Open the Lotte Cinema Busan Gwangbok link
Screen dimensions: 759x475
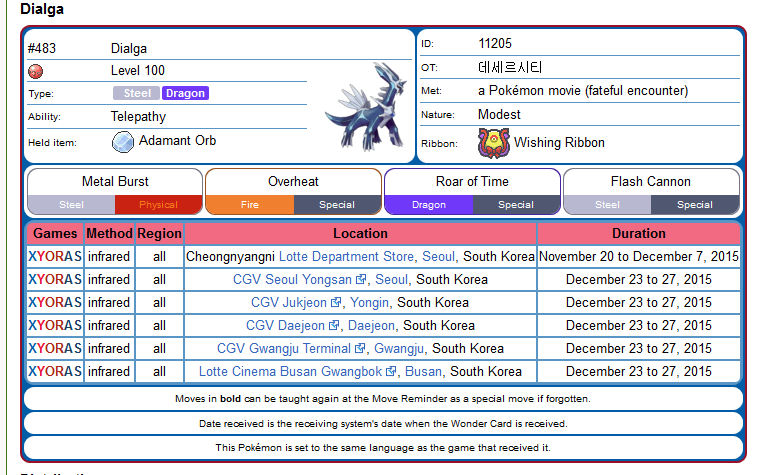(290, 371)
